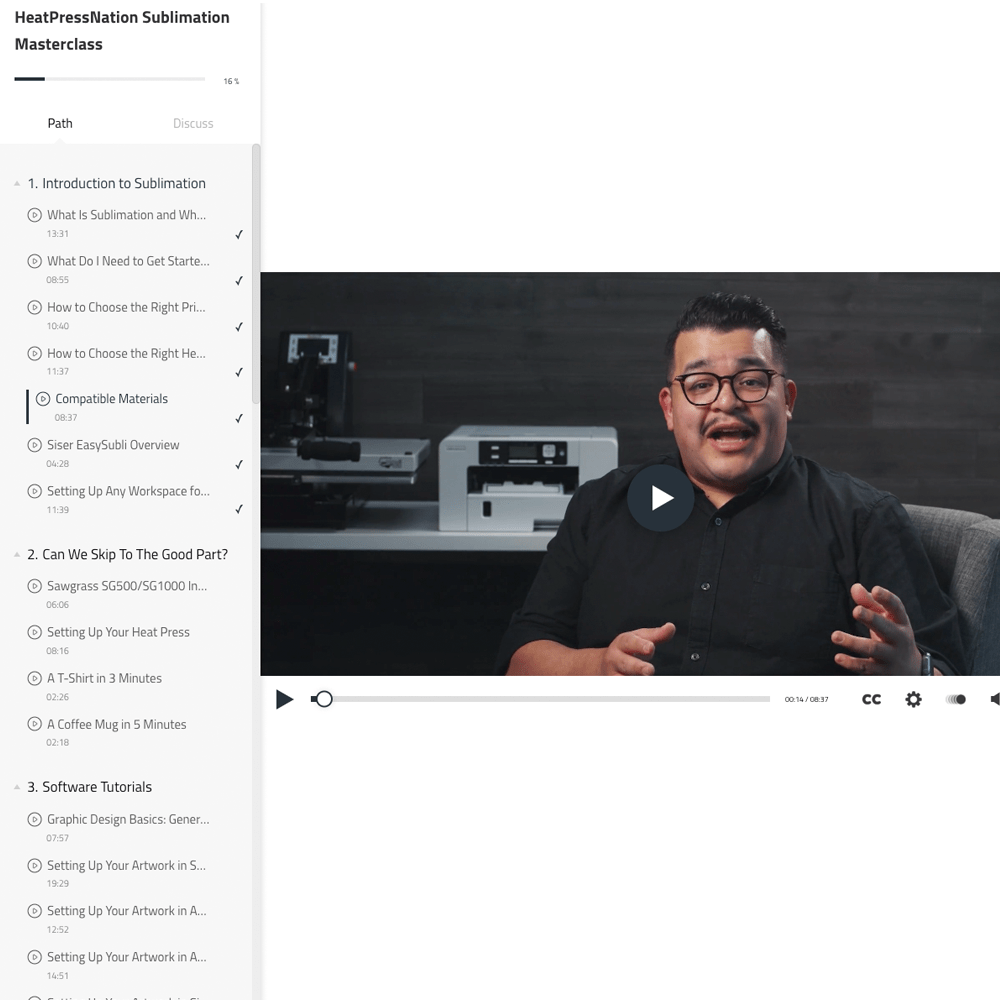Click the volume speaker icon
The image size is (1000, 1000).
tap(994, 699)
